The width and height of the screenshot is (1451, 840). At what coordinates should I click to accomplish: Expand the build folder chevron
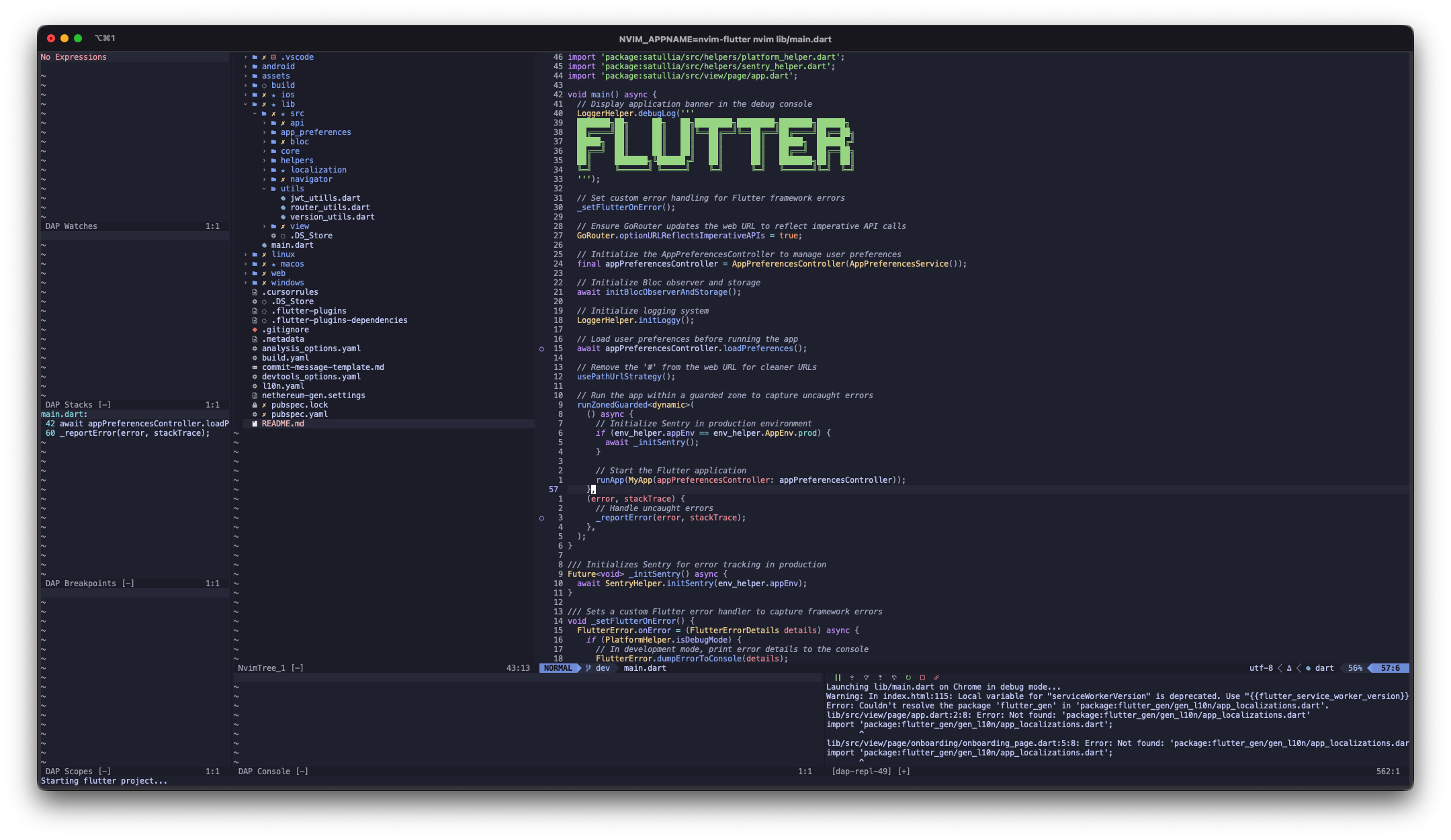tap(245, 85)
